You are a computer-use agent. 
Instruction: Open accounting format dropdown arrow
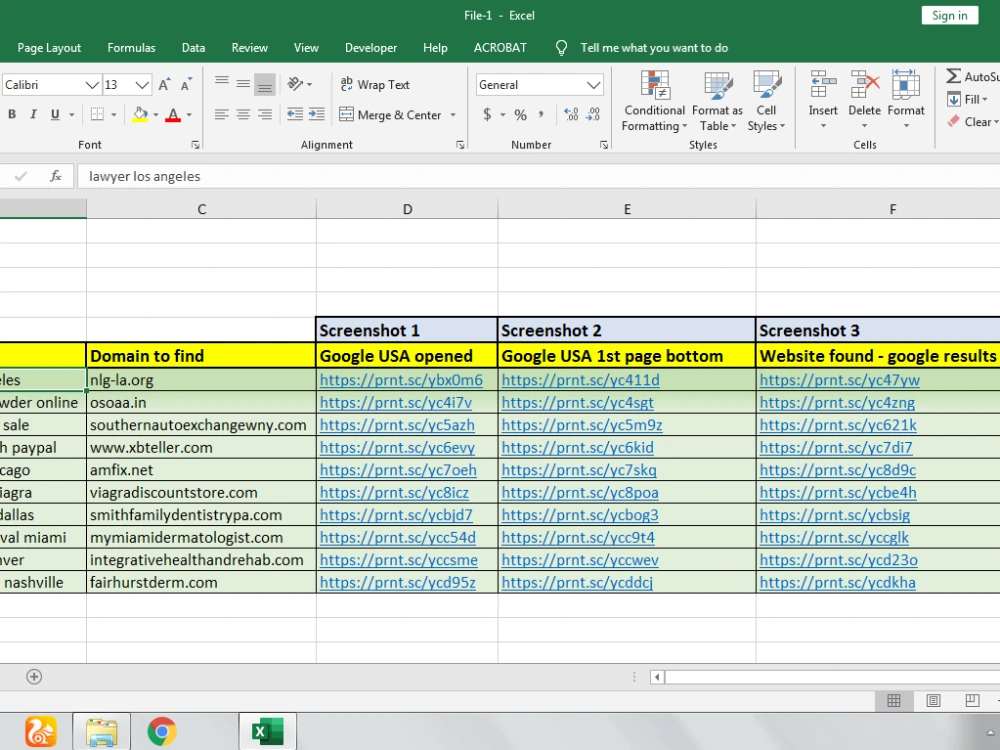click(x=503, y=115)
